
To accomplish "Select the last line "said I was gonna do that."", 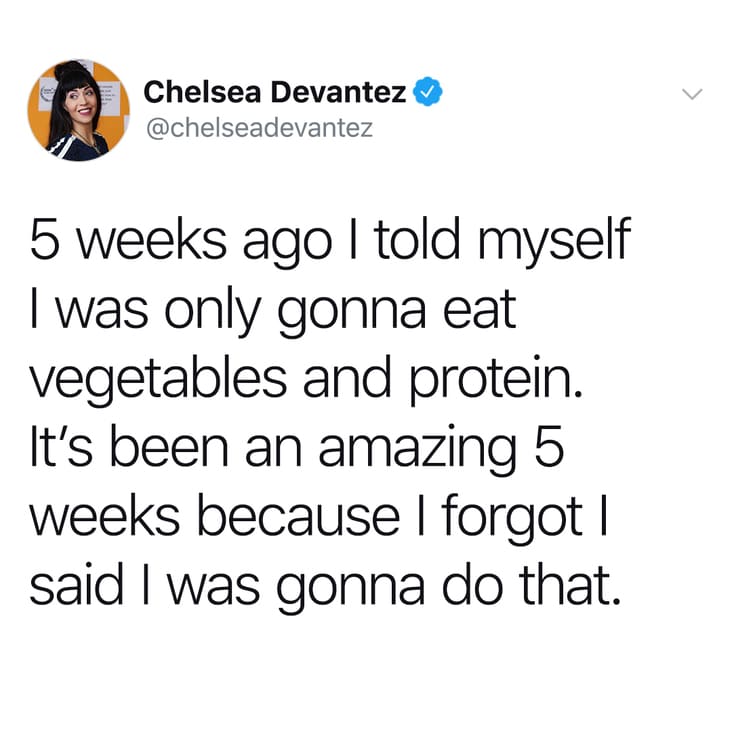I will pyautogui.click(x=325, y=587).
